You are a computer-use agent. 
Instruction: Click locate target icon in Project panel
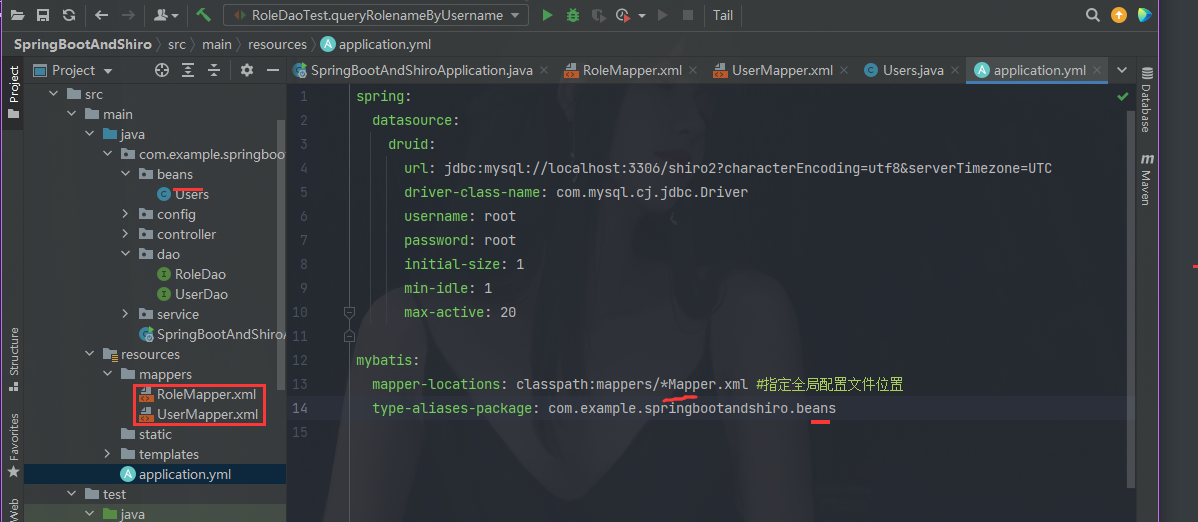click(x=162, y=70)
